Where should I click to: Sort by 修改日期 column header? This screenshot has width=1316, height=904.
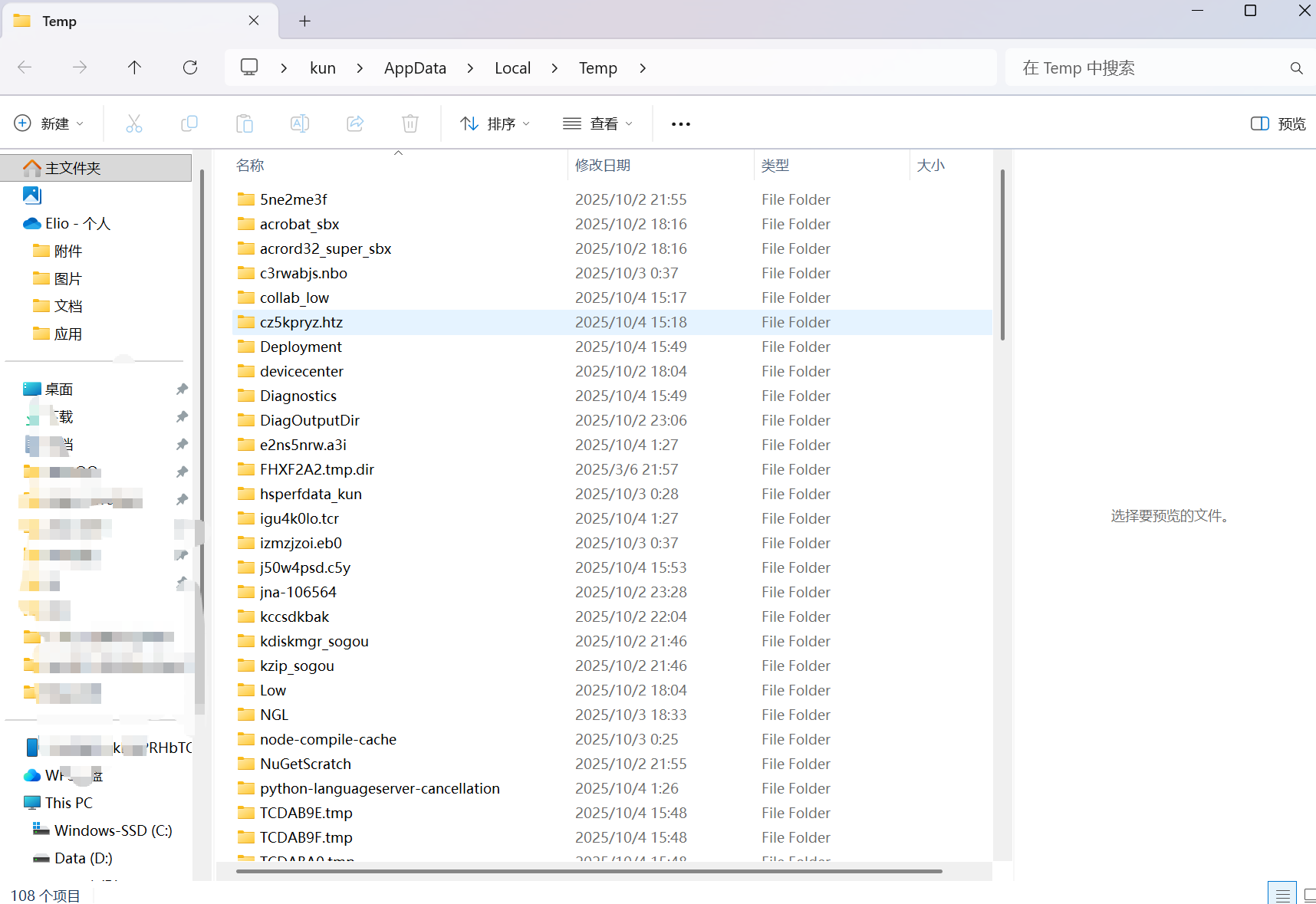pyautogui.click(x=603, y=166)
